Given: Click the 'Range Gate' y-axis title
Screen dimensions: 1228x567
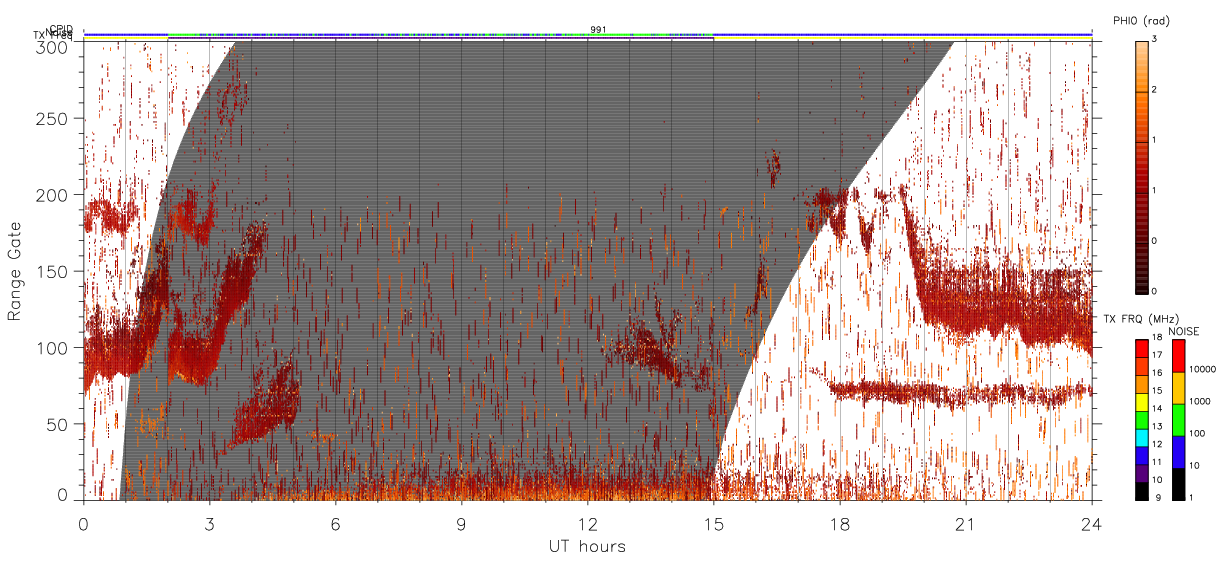Looking at the screenshot, I should click(15, 272).
